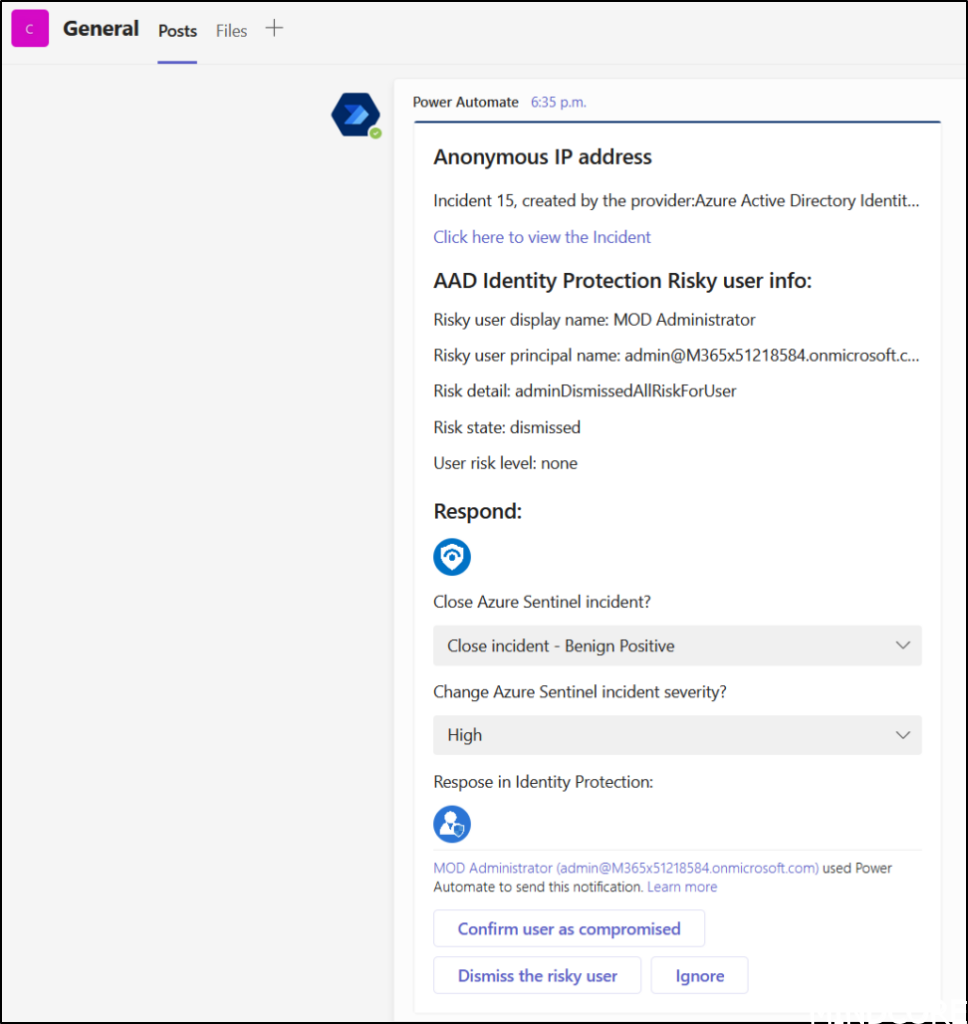Click Confirm user as compromised
968x1024 pixels.
click(568, 928)
